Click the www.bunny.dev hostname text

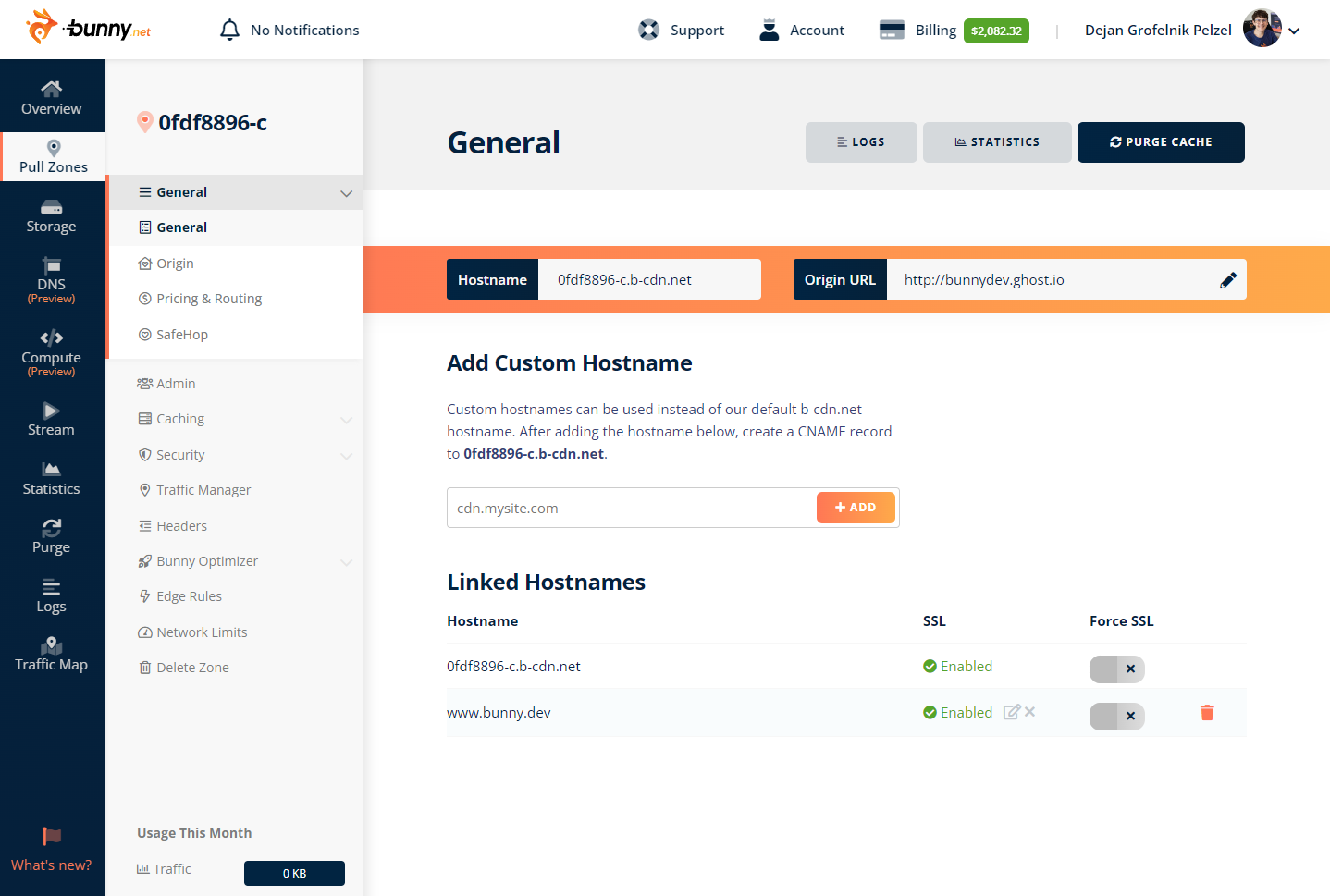(499, 713)
